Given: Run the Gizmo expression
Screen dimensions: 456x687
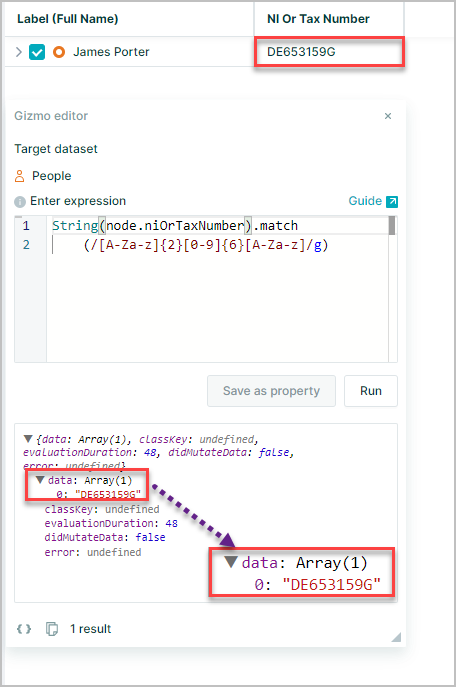Looking at the screenshot, I should [x=371, y=391].
